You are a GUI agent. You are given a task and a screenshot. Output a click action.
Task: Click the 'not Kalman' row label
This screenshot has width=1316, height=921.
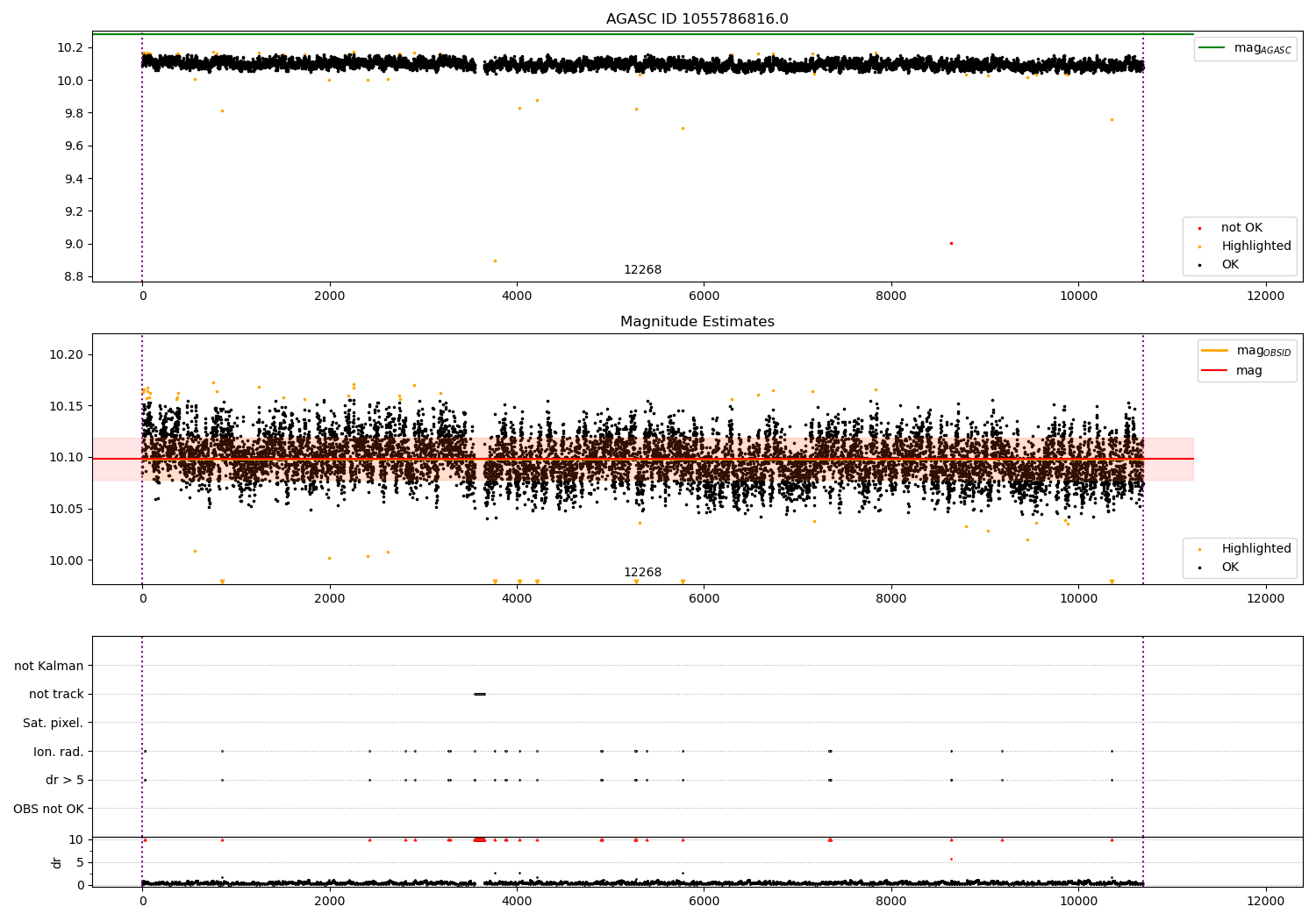(49, 666)
